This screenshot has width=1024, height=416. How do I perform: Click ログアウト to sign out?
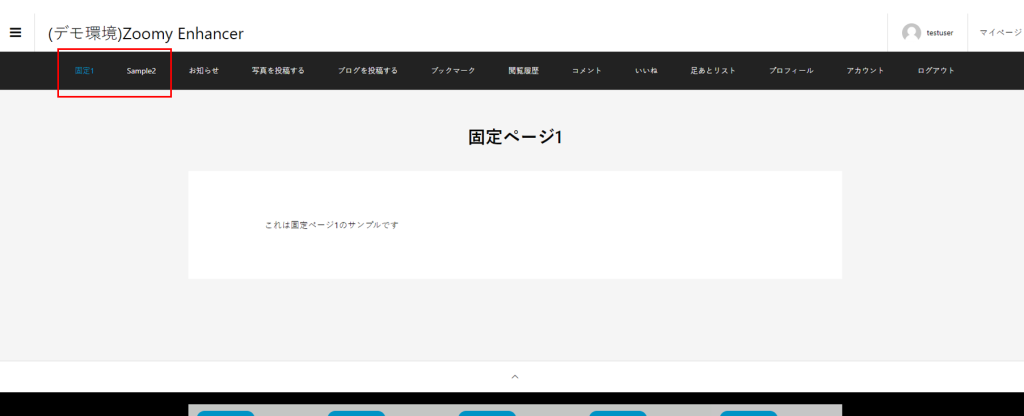coord(936,71)
